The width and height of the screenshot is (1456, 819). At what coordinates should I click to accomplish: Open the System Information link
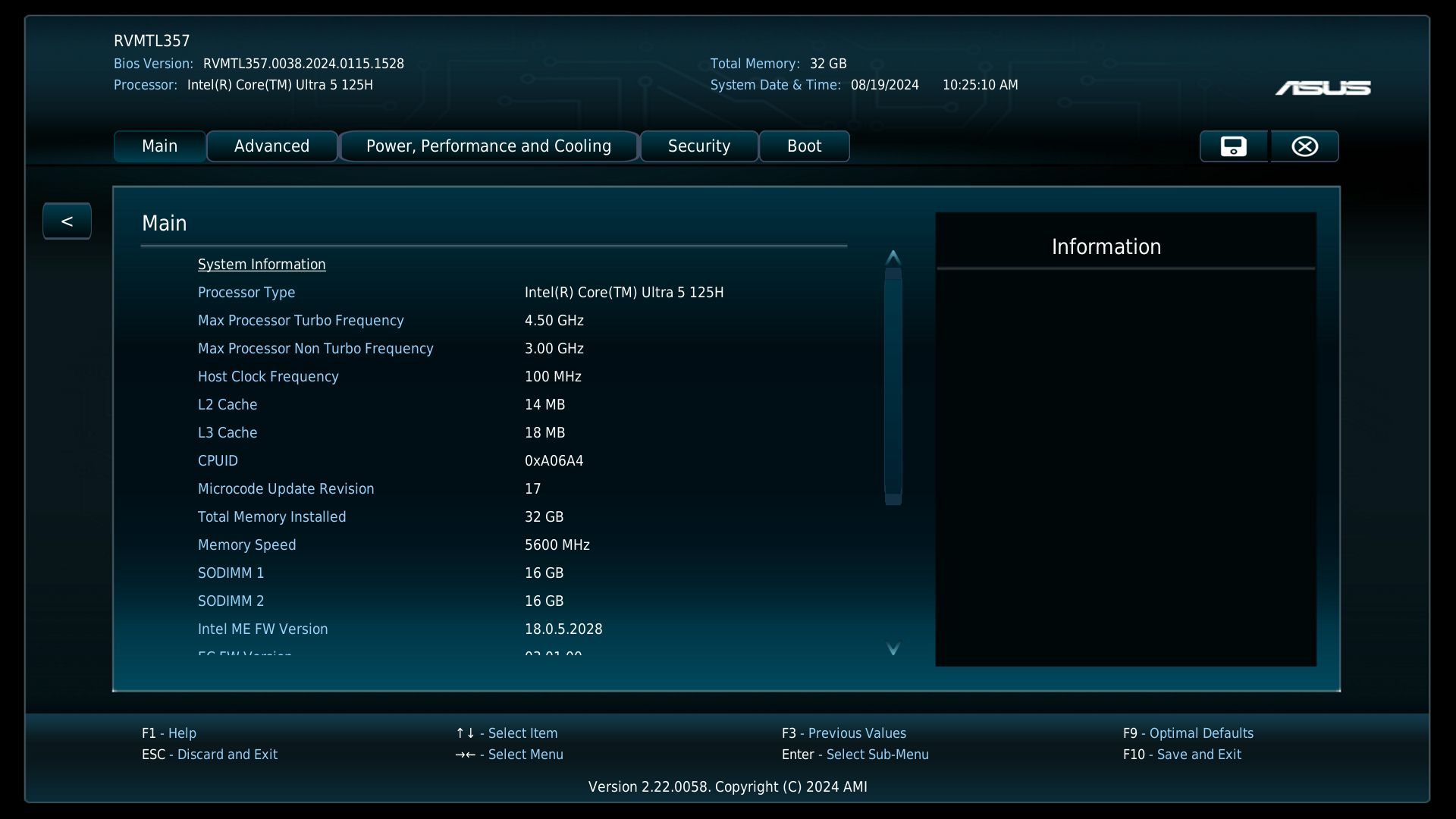coord(262,265)
